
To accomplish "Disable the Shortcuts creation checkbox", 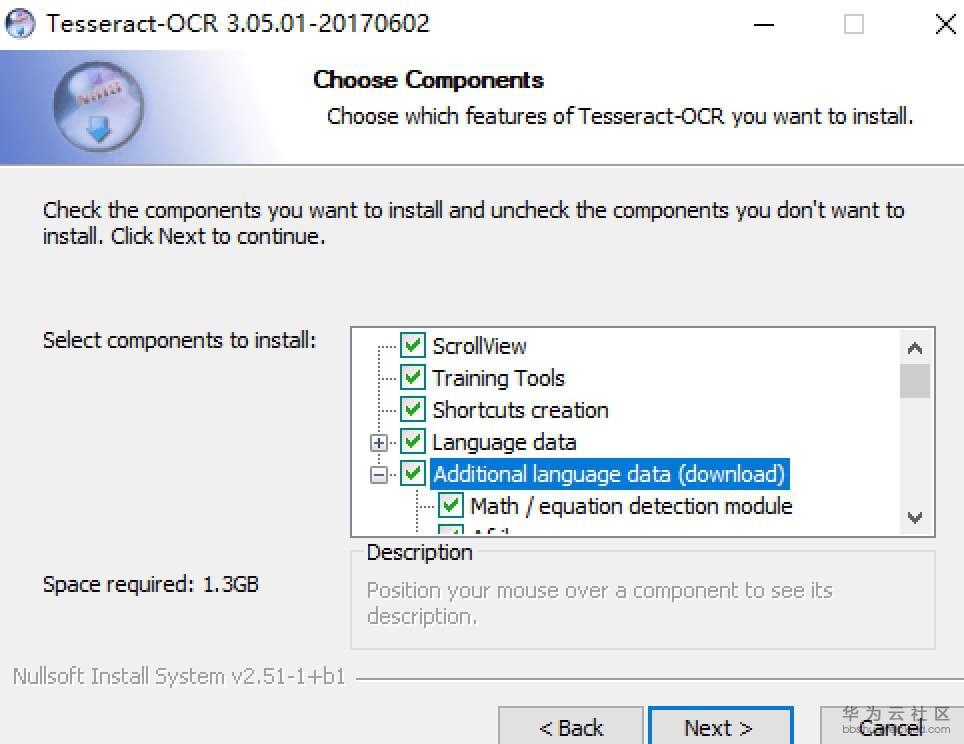I will point(413,410).
